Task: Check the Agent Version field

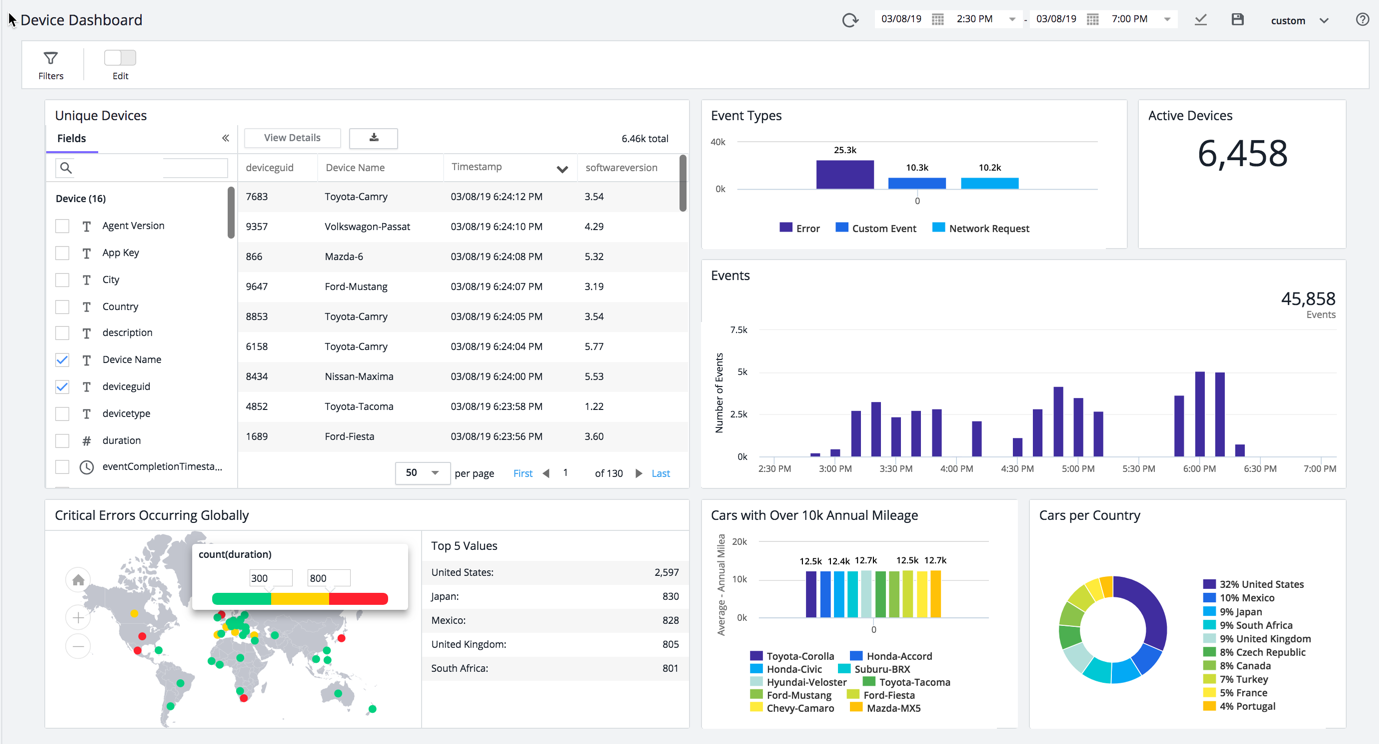Action: (x=62, y=226)
